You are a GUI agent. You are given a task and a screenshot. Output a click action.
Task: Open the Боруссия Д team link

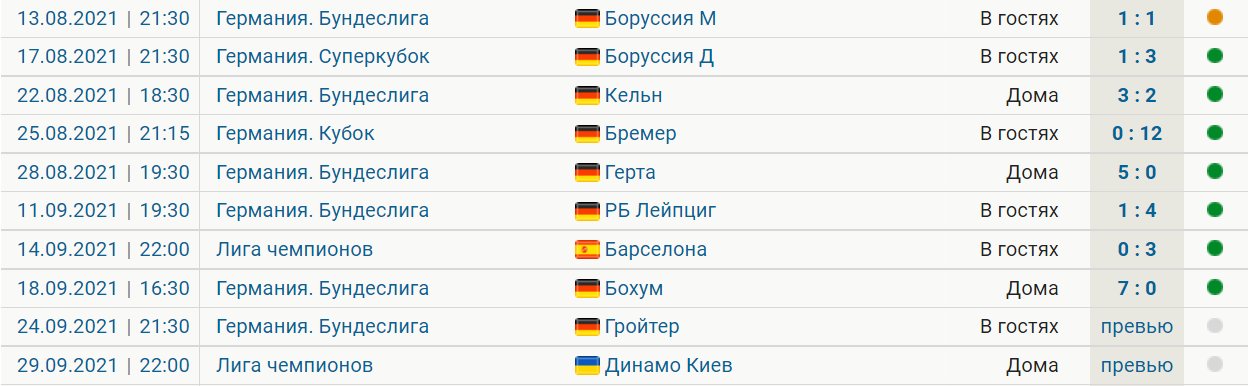(659, 57)
